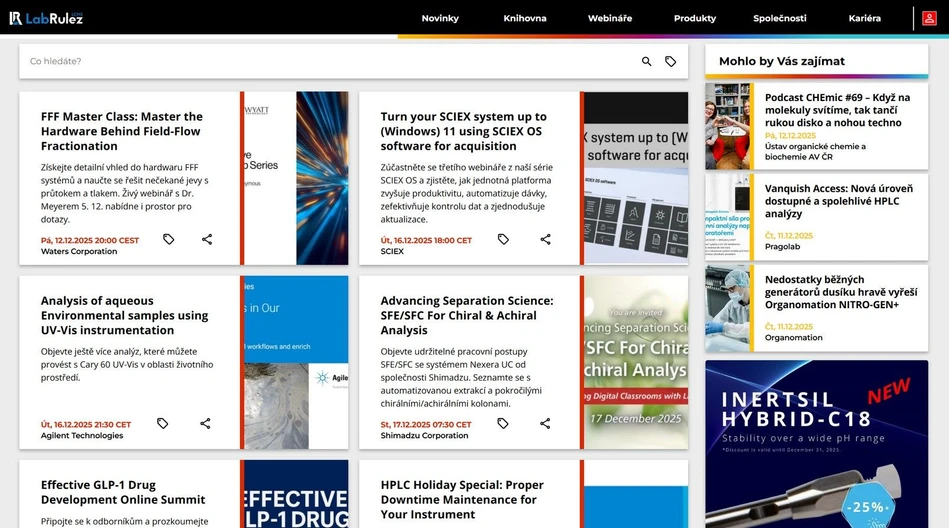949x528 pixels.
Task: Switch to the Webináře section
Action: point(610,18)
